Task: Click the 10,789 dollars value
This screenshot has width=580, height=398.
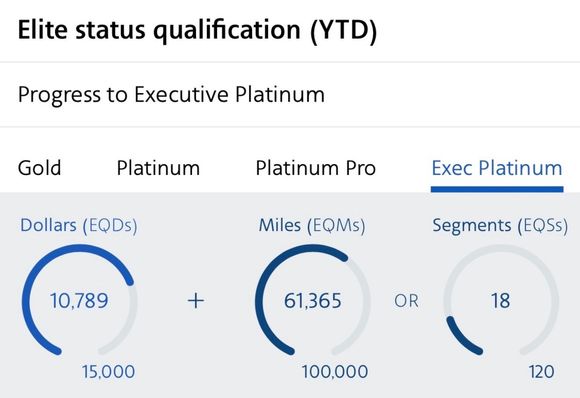Action: pos(79,300)
